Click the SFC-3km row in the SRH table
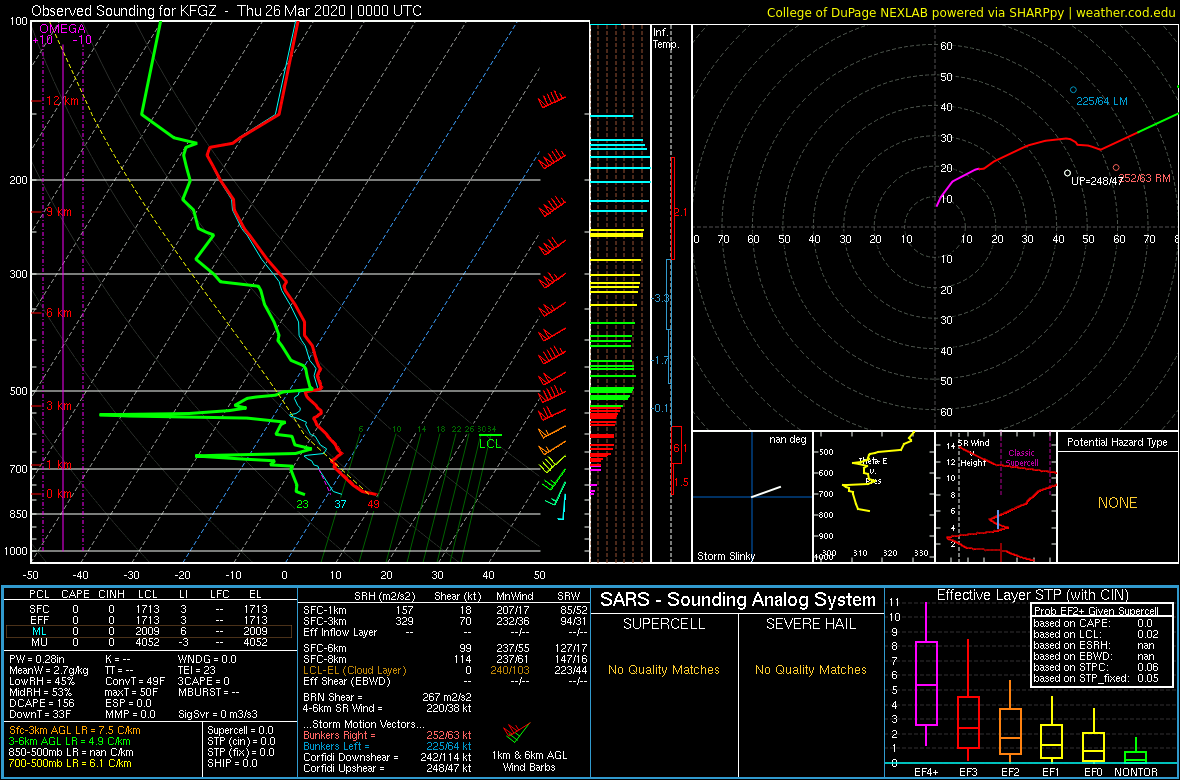 coord(445,620)
